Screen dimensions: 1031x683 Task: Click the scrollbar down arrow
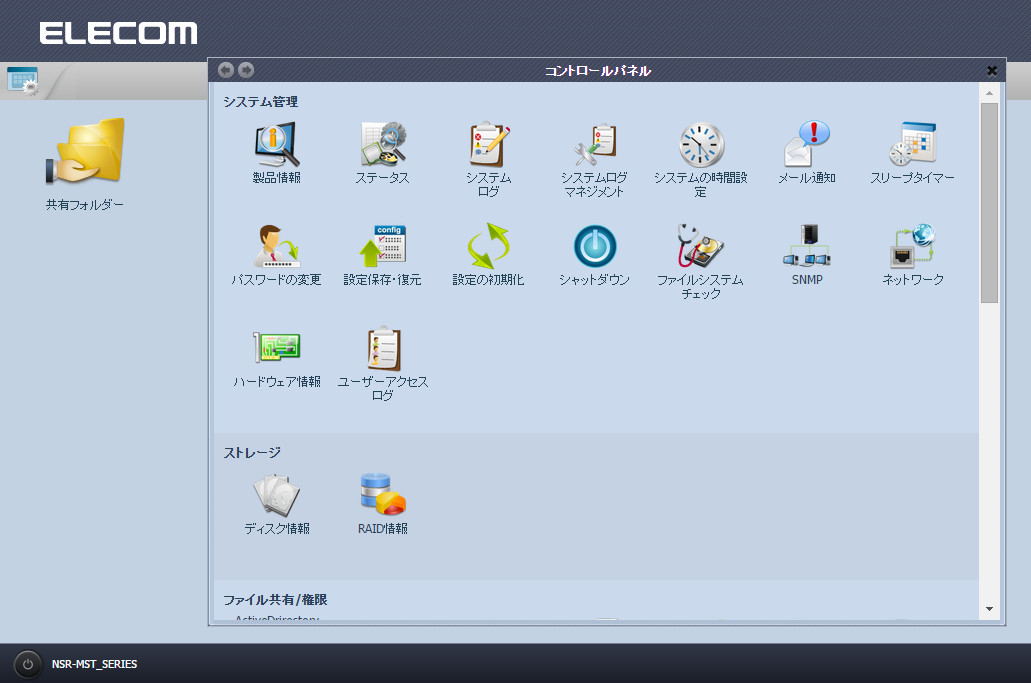click(989, 609)
